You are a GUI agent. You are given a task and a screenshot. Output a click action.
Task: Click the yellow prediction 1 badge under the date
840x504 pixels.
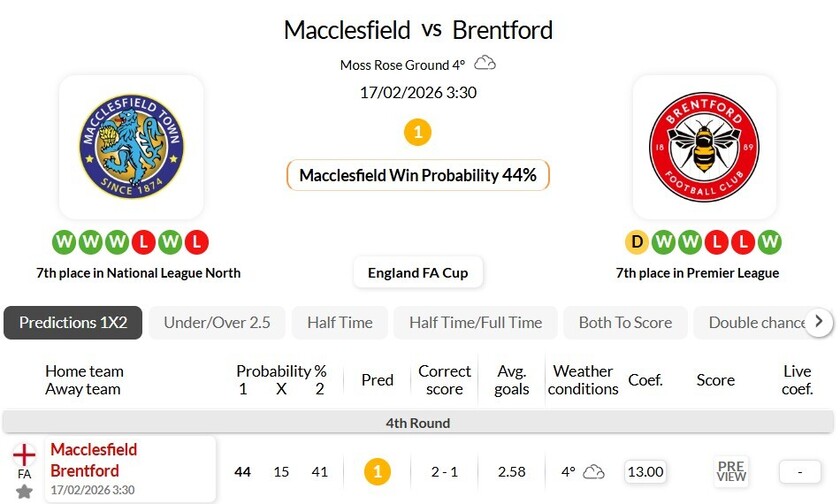(x=418, y=131)
